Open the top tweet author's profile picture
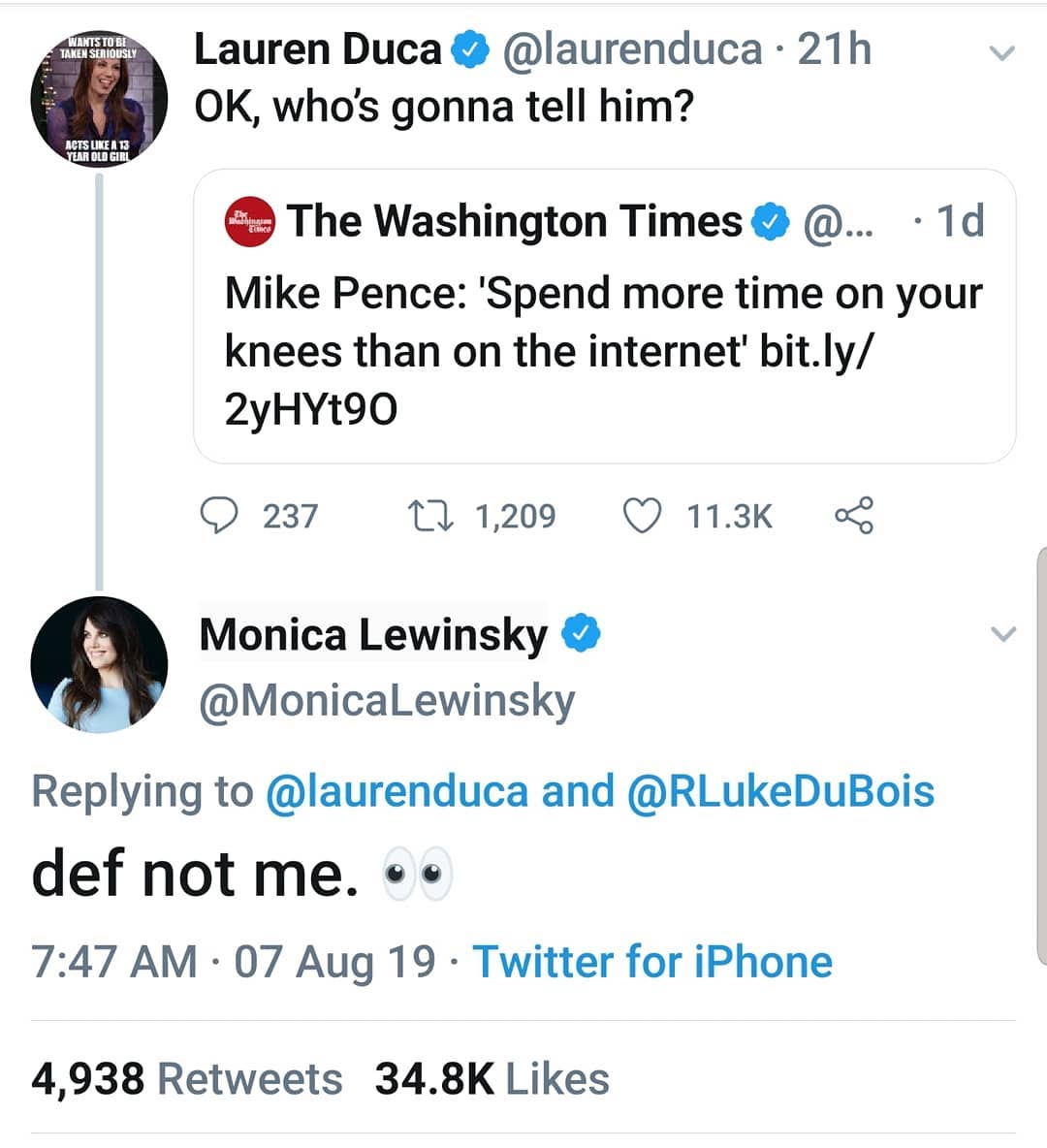This screenshot has height=1148, width=1047. (x=99, y=99)
